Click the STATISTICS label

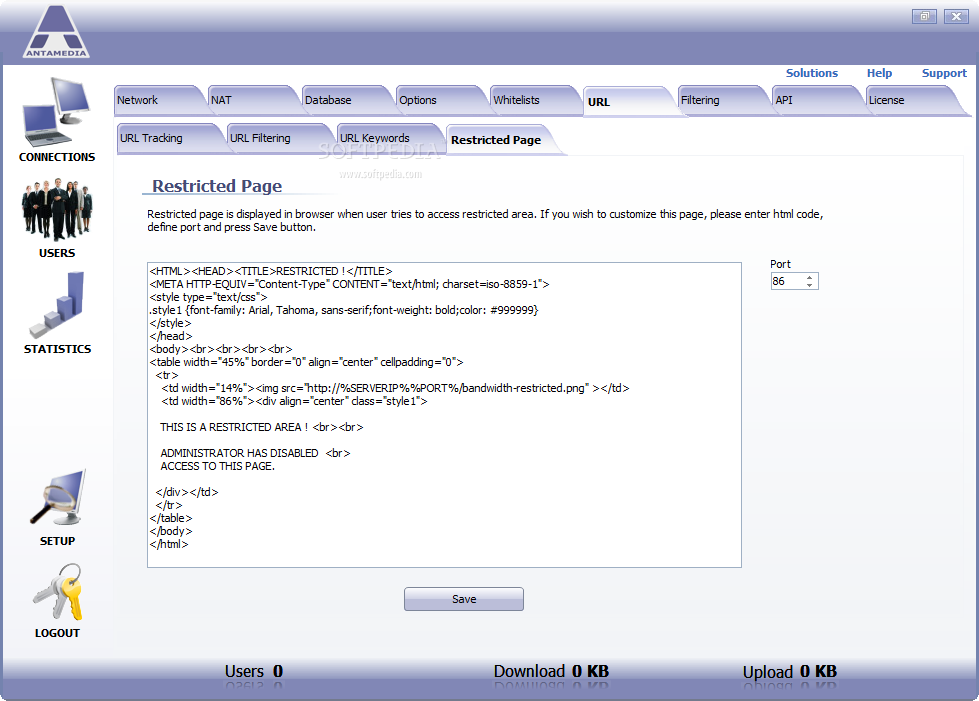pos(57,349)
